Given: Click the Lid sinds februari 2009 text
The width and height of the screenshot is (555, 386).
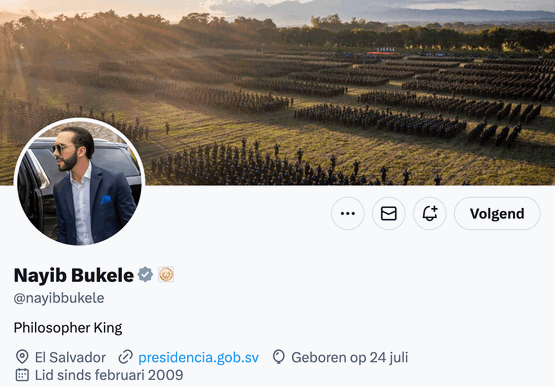Looking at the screenshot, I should pyautogui.click(x=109, y=375).
